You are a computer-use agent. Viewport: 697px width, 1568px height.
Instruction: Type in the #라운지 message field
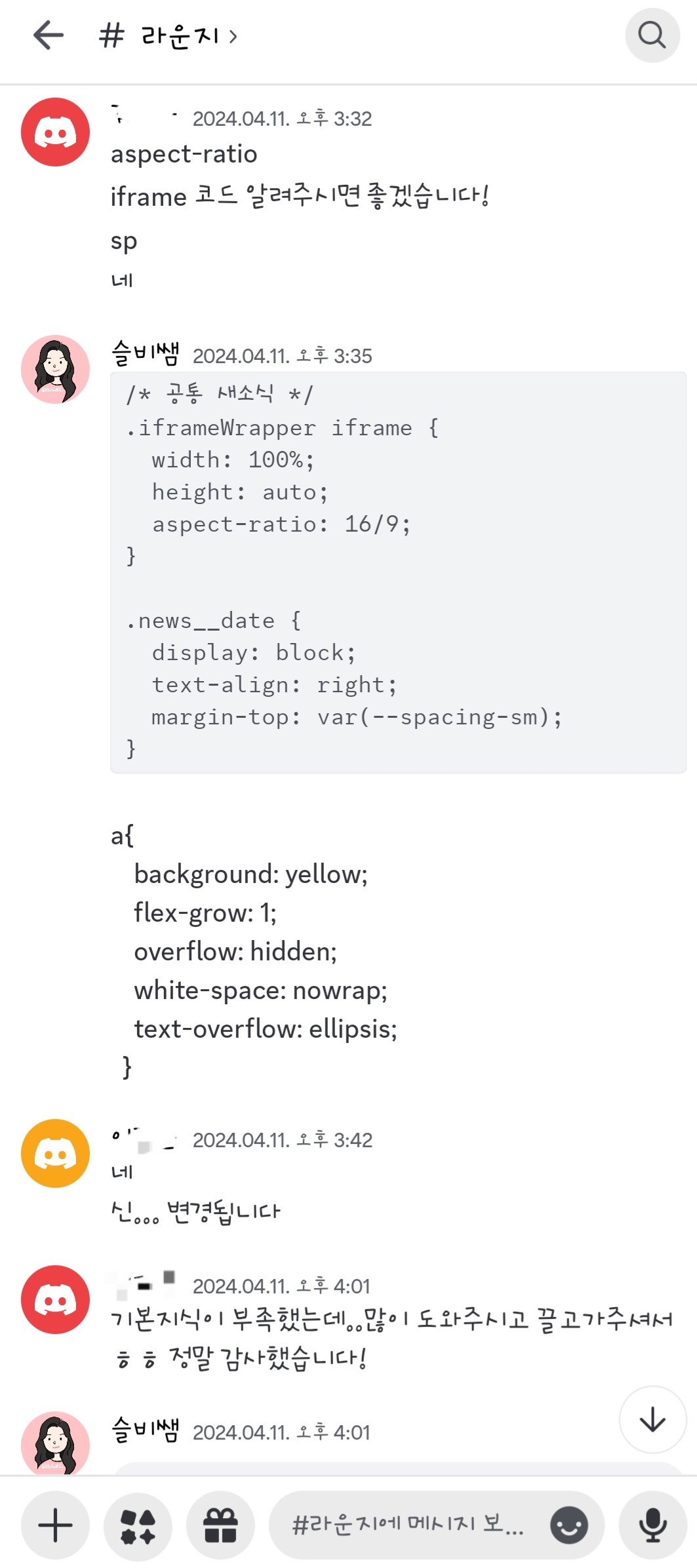pos(407,1525)
